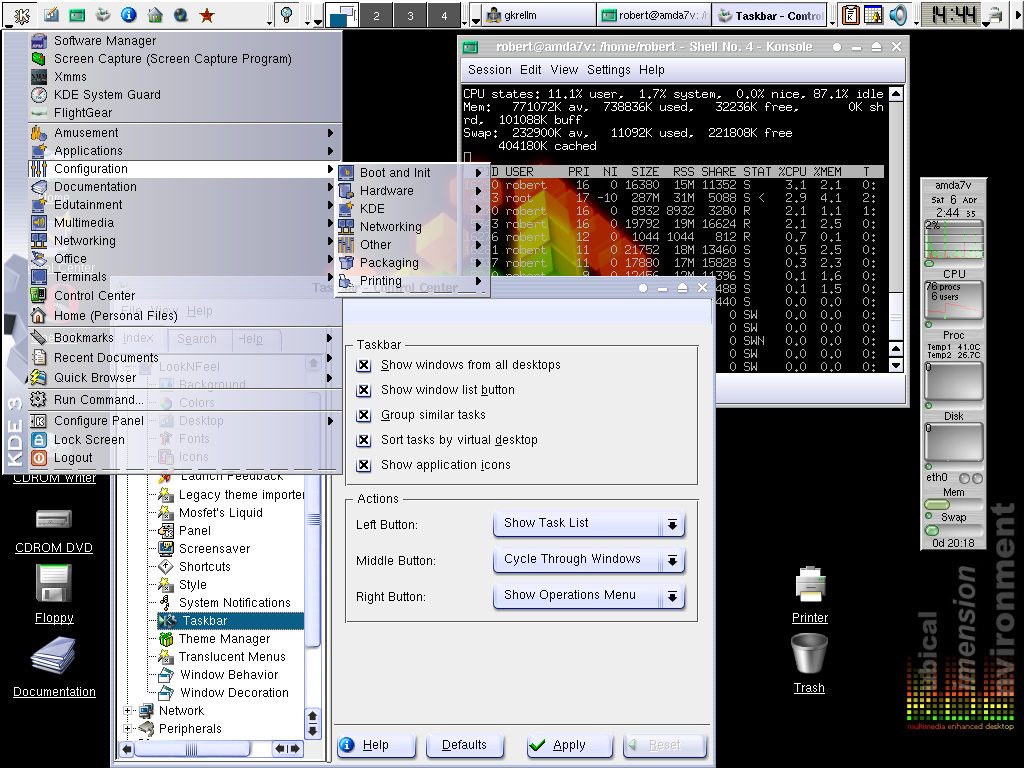Open the Trash desktop icon
Screen dimensions: 1024x768
[x=809, y=664]
